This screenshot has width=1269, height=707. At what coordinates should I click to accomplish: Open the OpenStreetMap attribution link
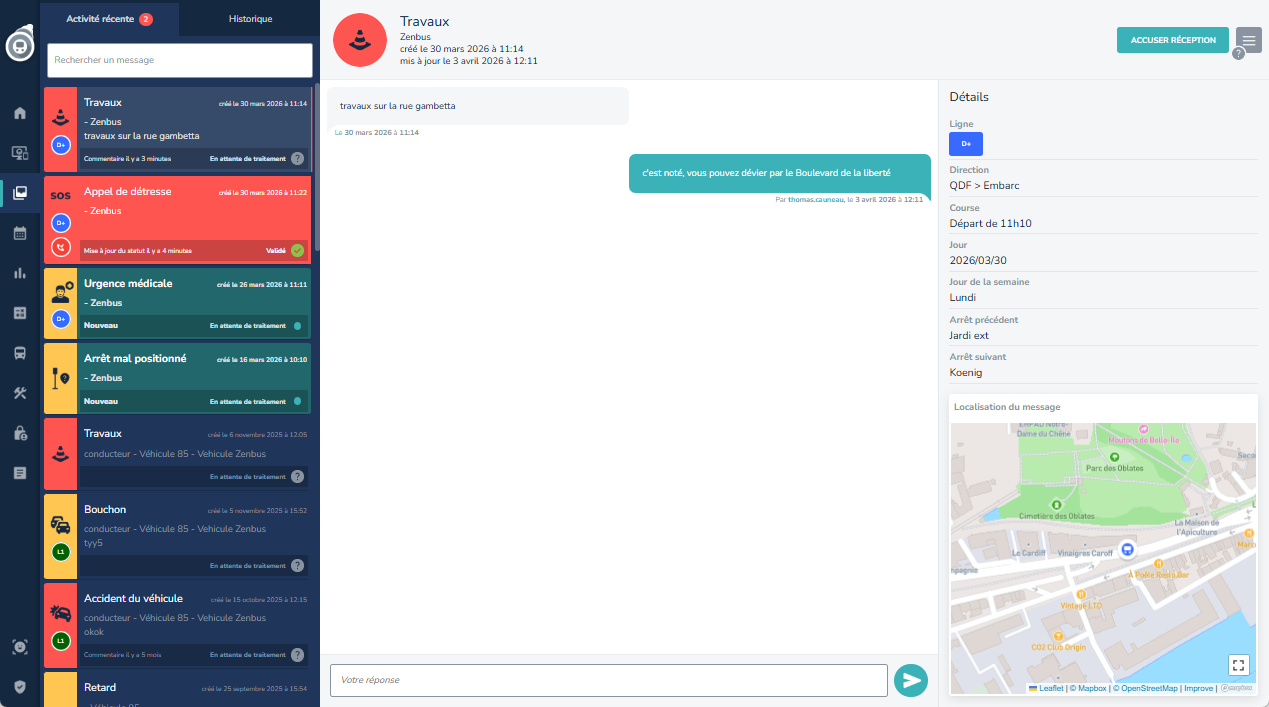(x=1148, y=688)
